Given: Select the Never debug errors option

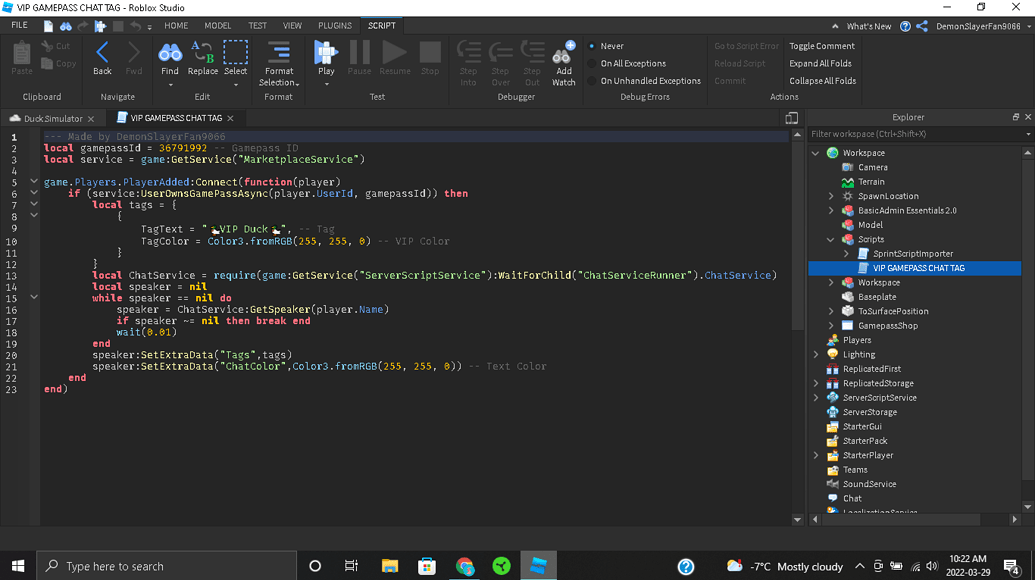Looking at the screenshot, I should [591, 46].
